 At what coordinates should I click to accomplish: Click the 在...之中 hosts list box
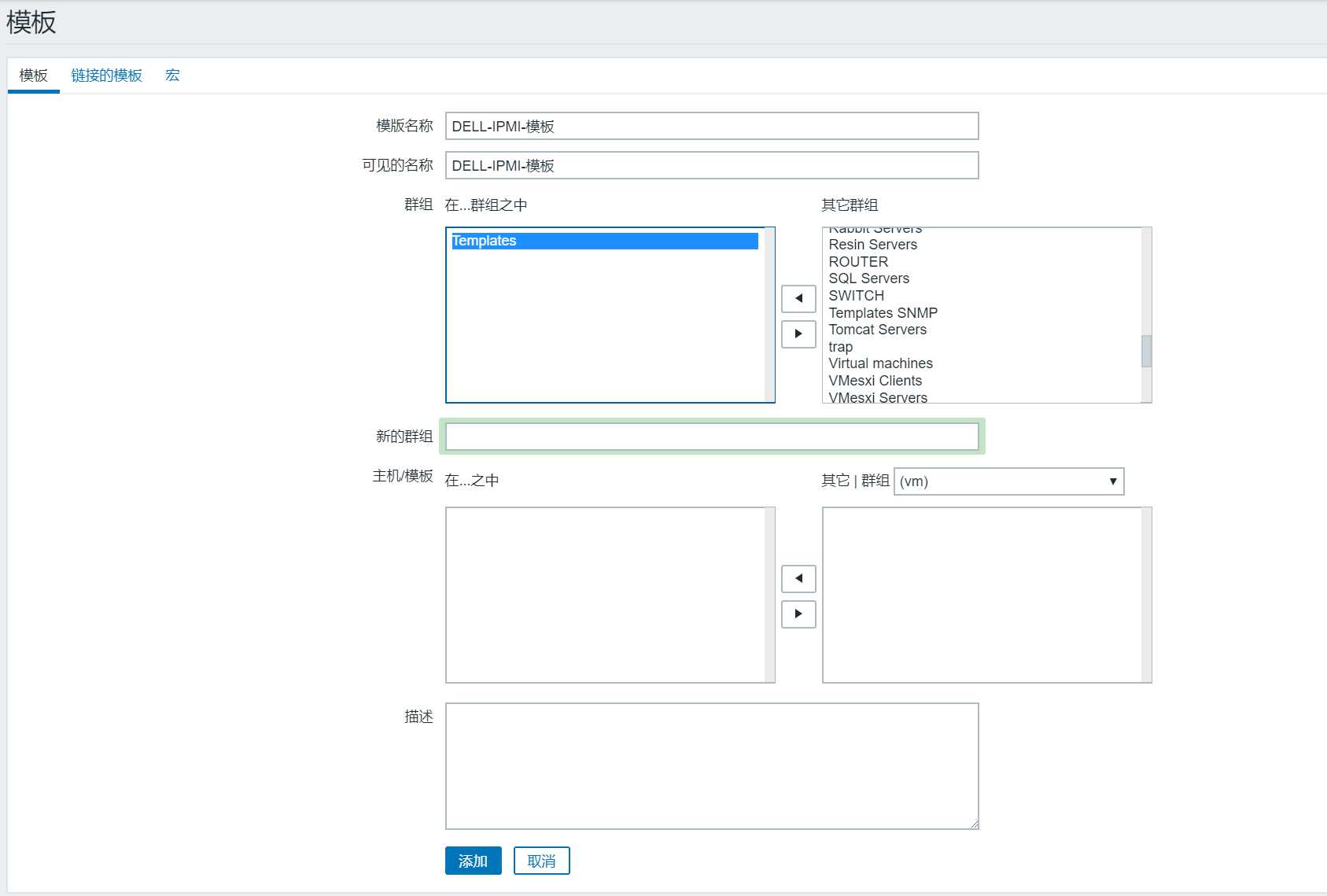point(610,595)
